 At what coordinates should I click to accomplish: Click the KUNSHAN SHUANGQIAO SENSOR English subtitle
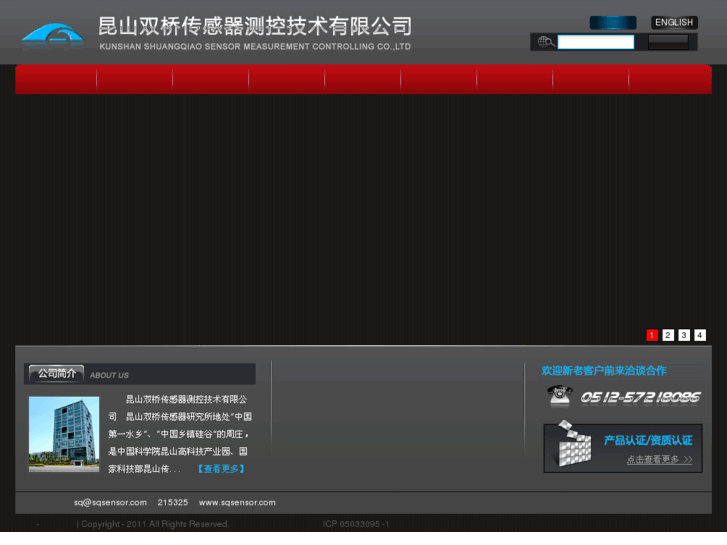(255, 46)
